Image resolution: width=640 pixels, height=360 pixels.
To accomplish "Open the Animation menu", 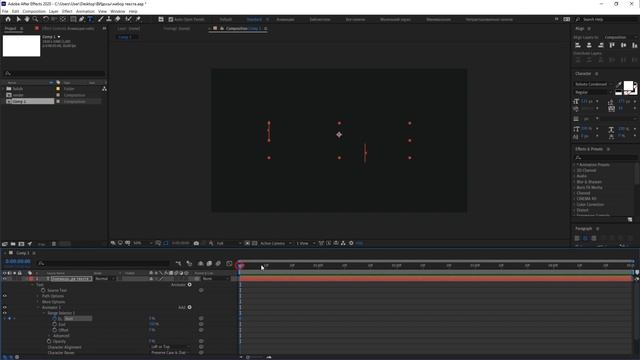I will click(85, 11).
